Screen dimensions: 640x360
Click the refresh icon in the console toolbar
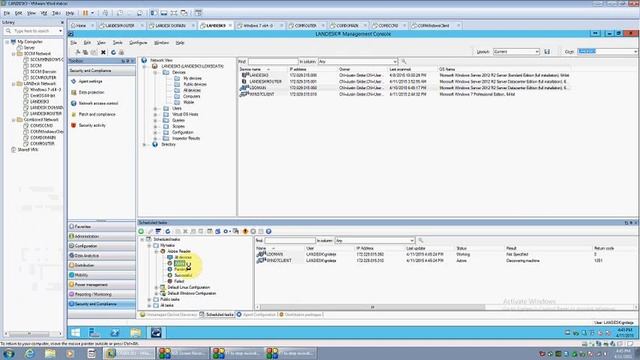pos(113,52)
